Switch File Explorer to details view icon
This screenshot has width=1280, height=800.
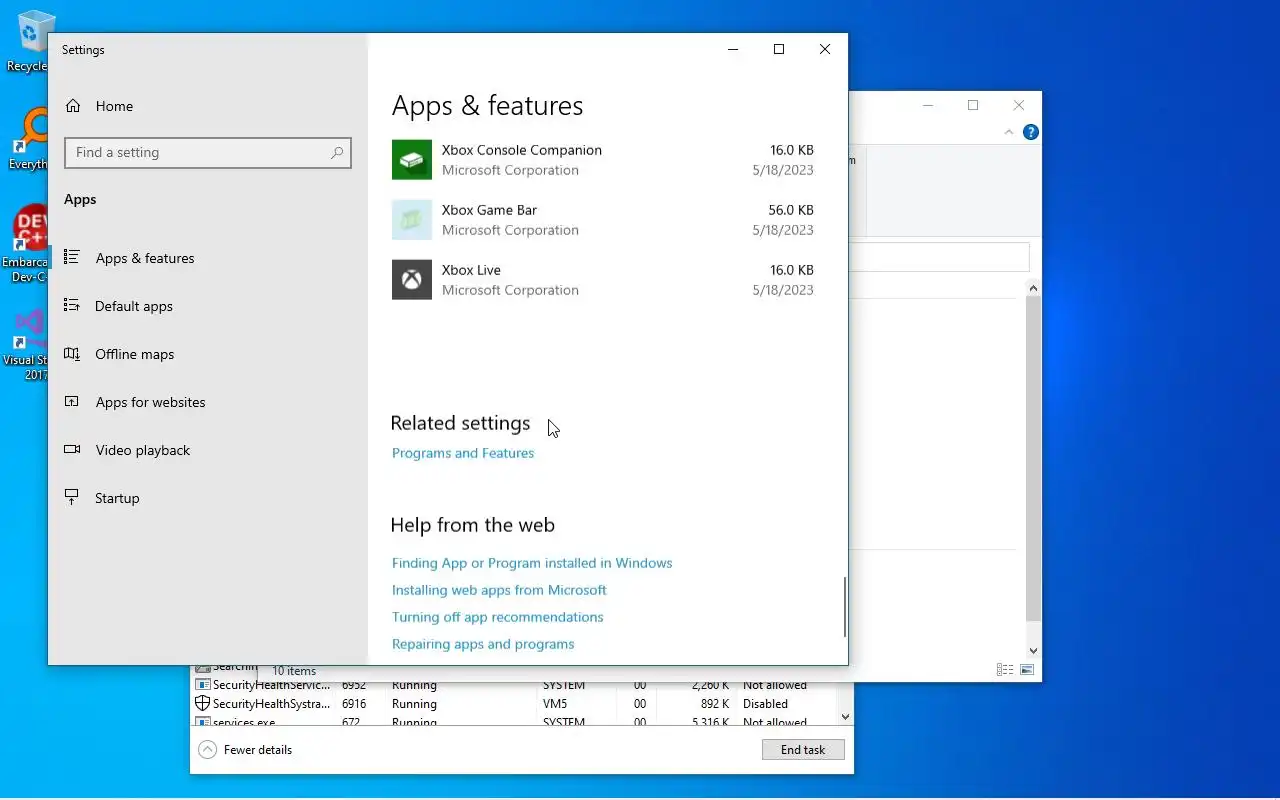coord(1005,670)
